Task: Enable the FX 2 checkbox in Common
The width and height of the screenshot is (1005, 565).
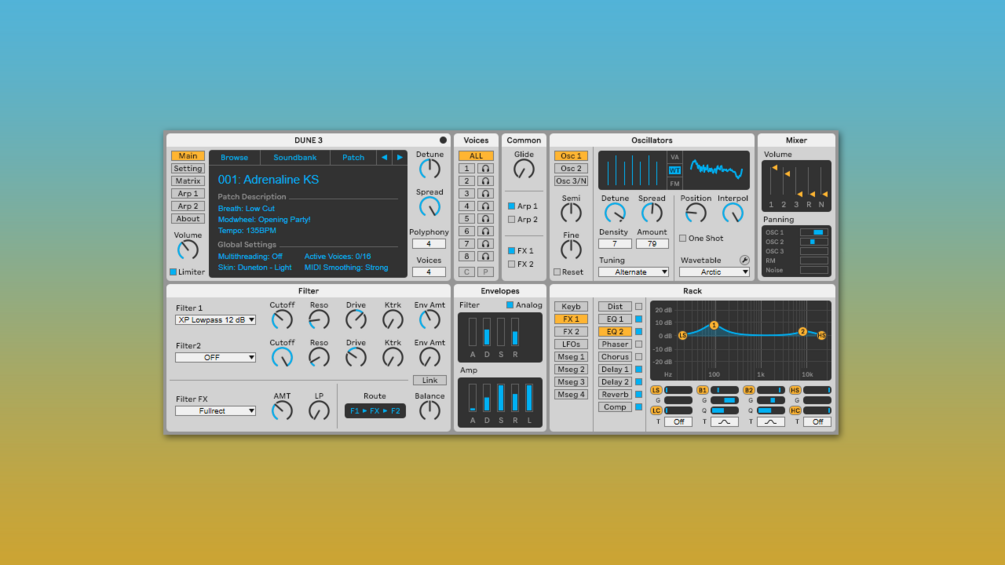Action: click(511, 264)
